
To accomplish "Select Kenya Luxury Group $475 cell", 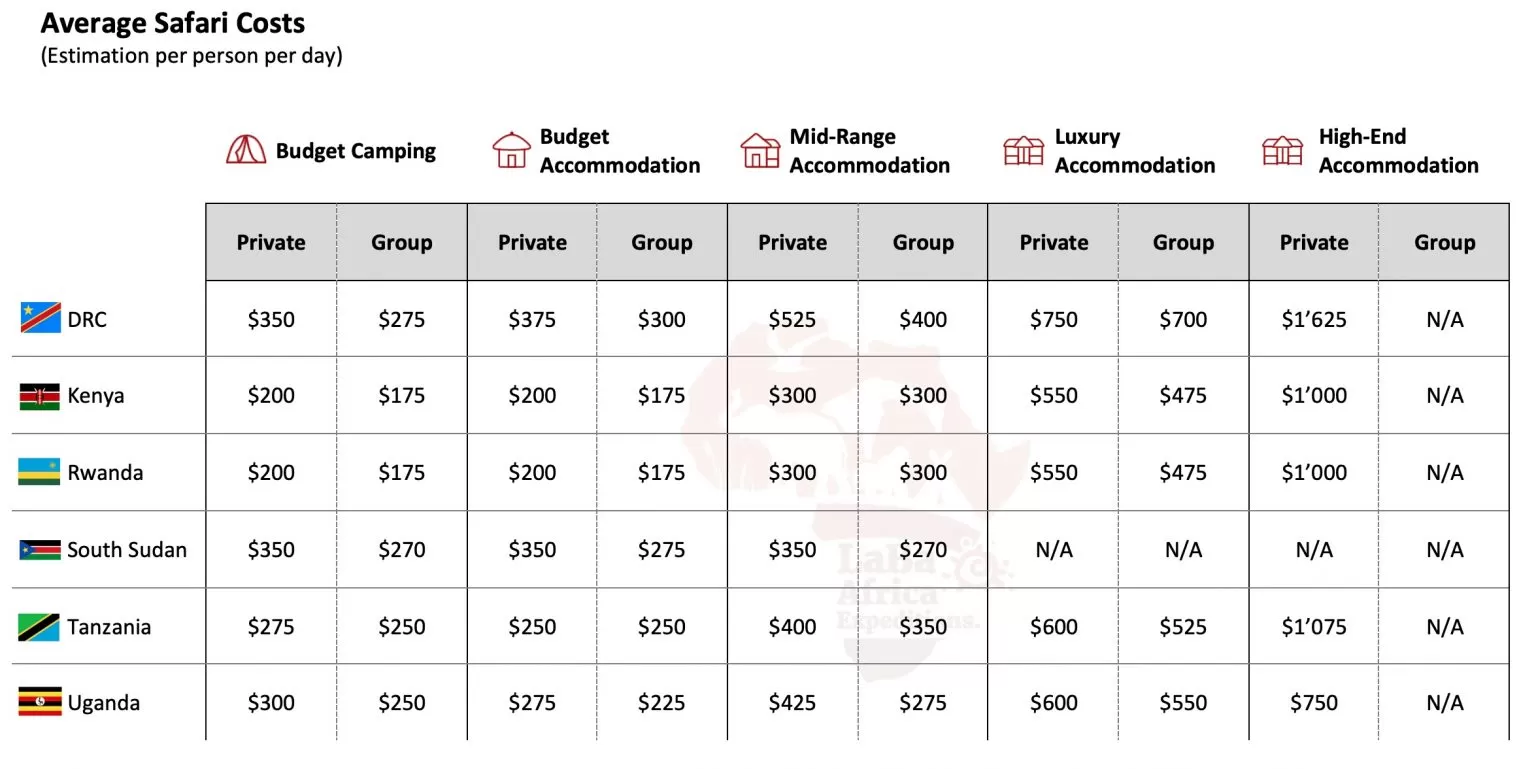I will 1183,396.
